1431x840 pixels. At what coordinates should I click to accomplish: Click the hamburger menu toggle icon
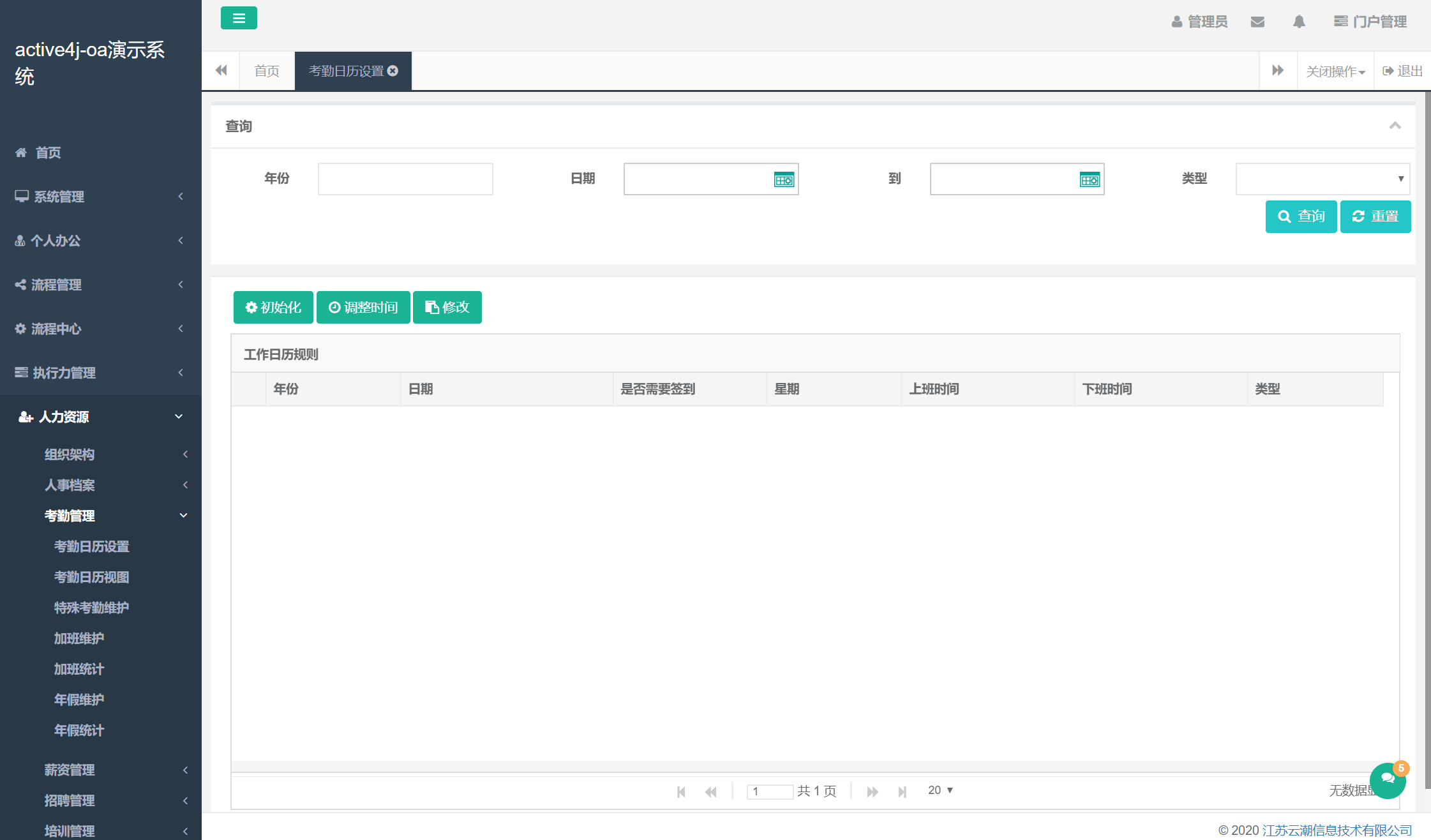tap(239, 18)
